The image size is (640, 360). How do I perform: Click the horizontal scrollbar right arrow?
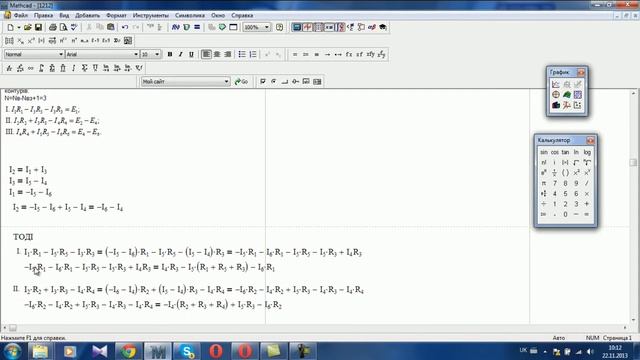625,328
